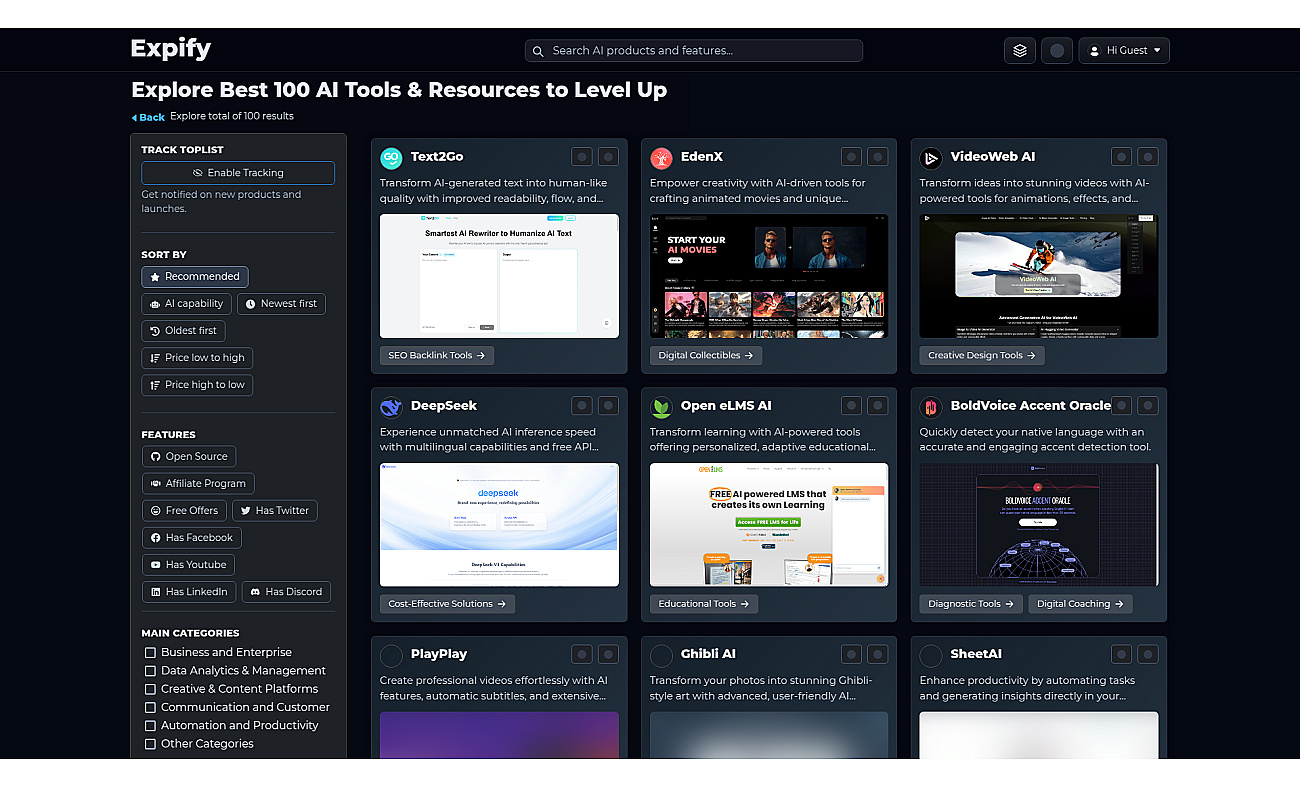
Task: Click the Open eLMS AI green logo
Action: coord(661,406)
